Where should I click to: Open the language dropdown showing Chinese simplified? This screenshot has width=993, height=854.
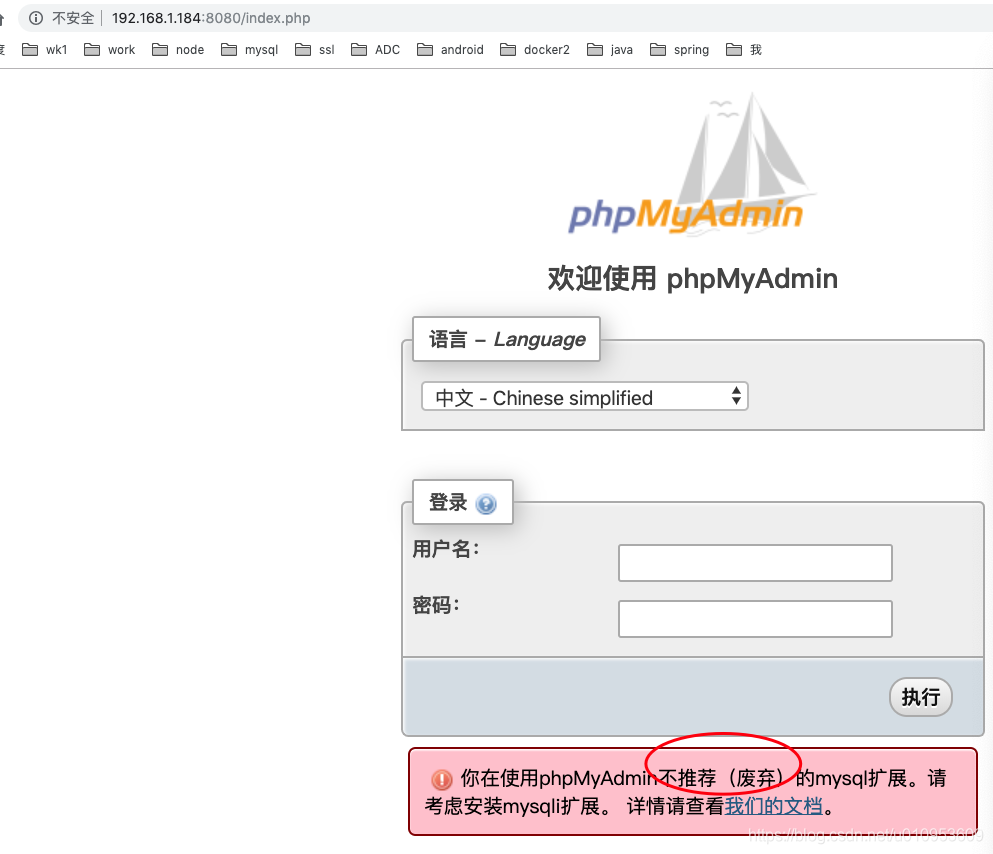[585, 397]
